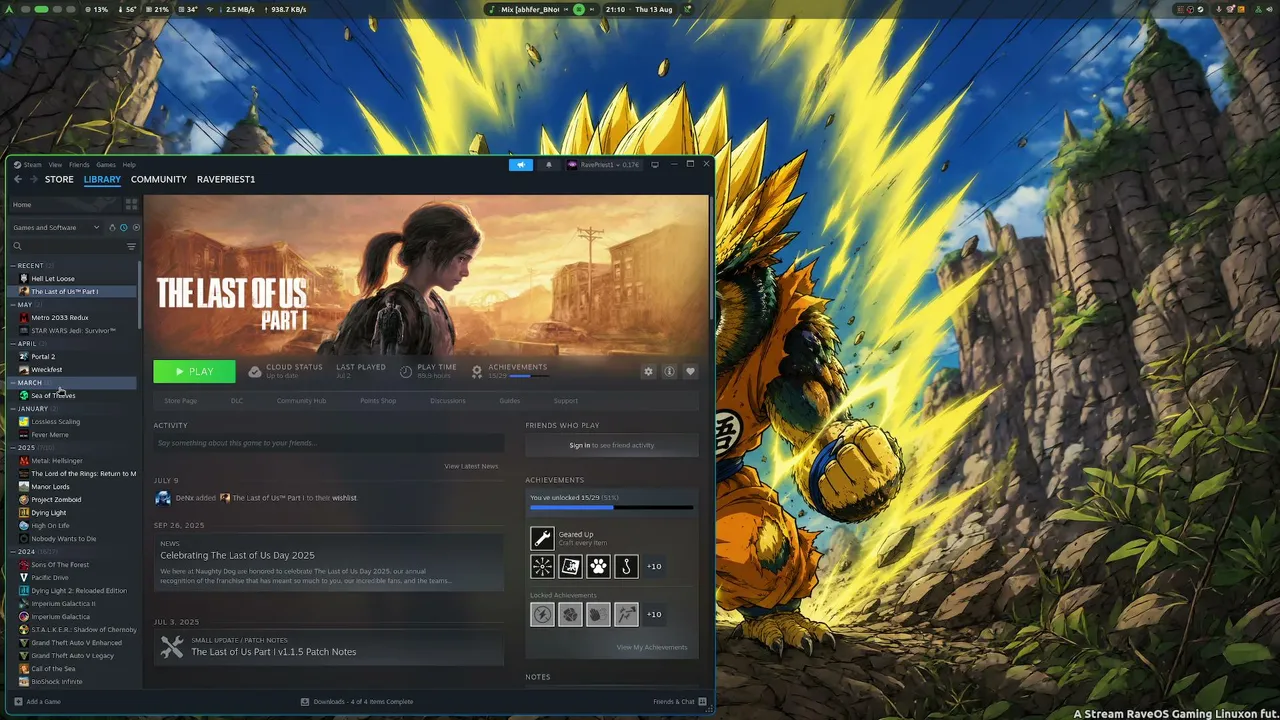Switch to the COMMUNITY tab
This screenshot has width=1280, height=720.
tap(159, 179)
